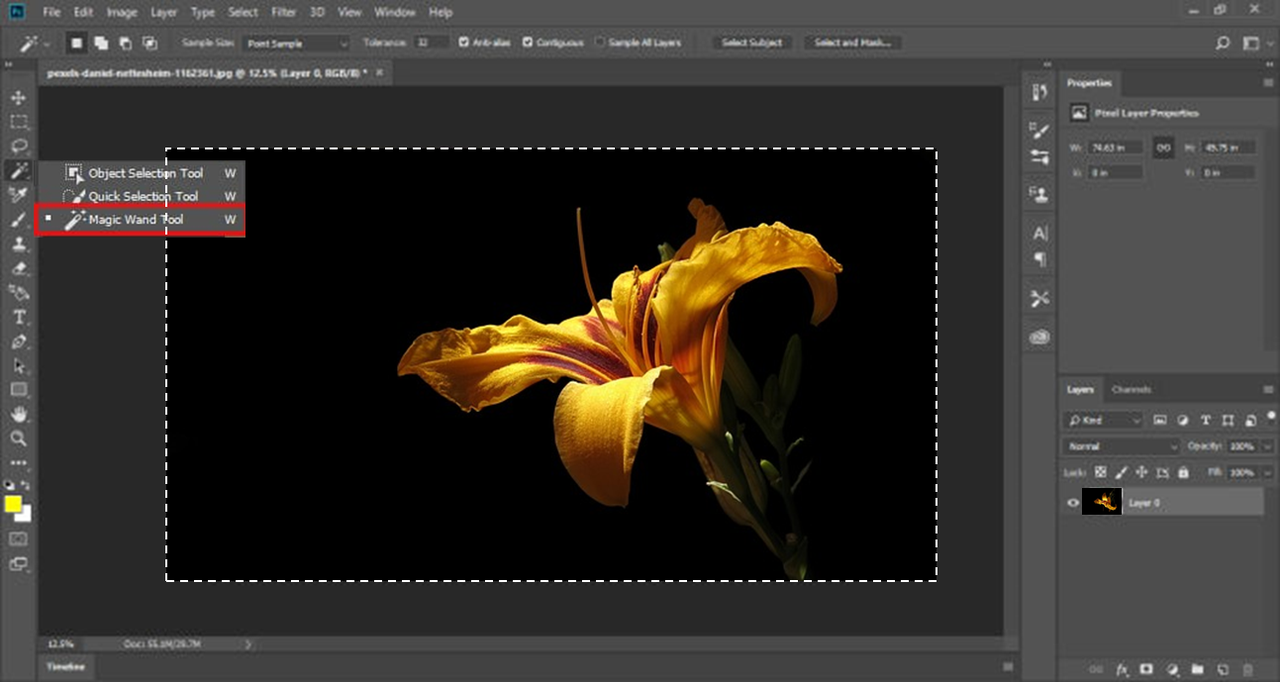Open the Filter menu
The image size is (1280, 682).
pos(283,12)
